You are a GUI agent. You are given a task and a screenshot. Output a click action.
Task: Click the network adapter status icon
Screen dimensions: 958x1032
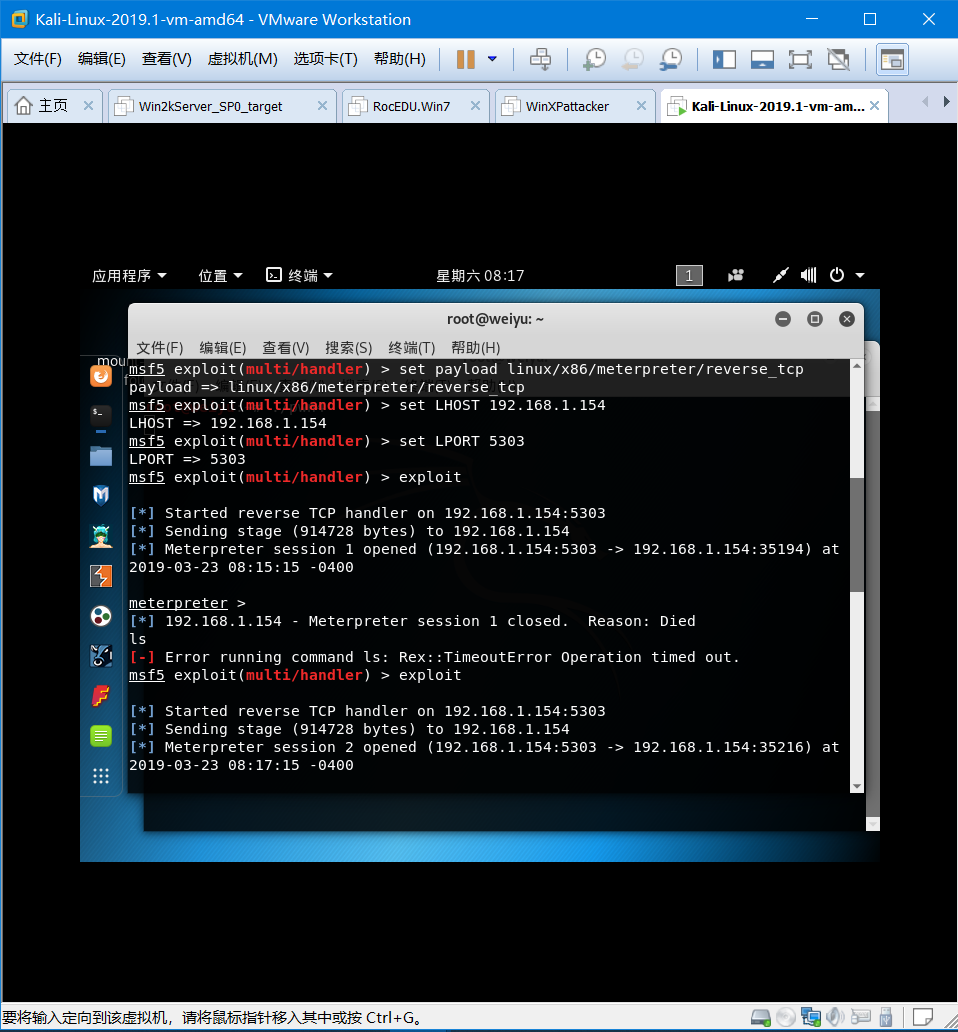tap(811, 1018)
